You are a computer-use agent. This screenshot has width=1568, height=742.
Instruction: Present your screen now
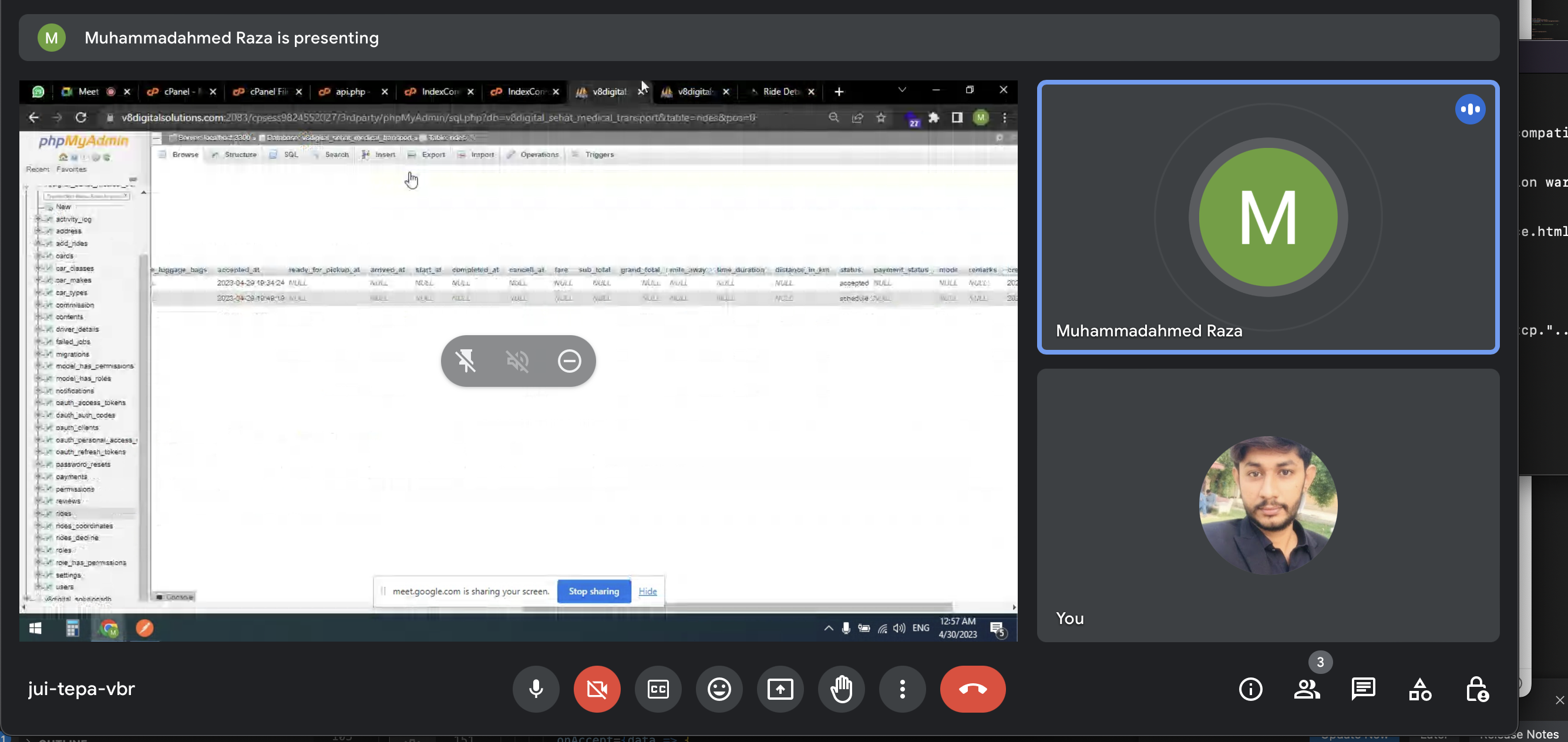point(780,689)
